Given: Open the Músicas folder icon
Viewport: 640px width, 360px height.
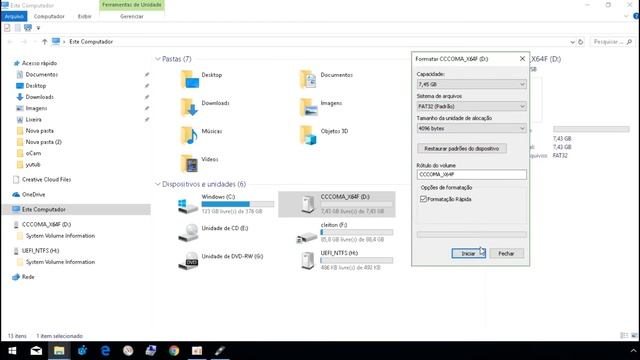Looking at the screenshot, I should coord(190,135).
